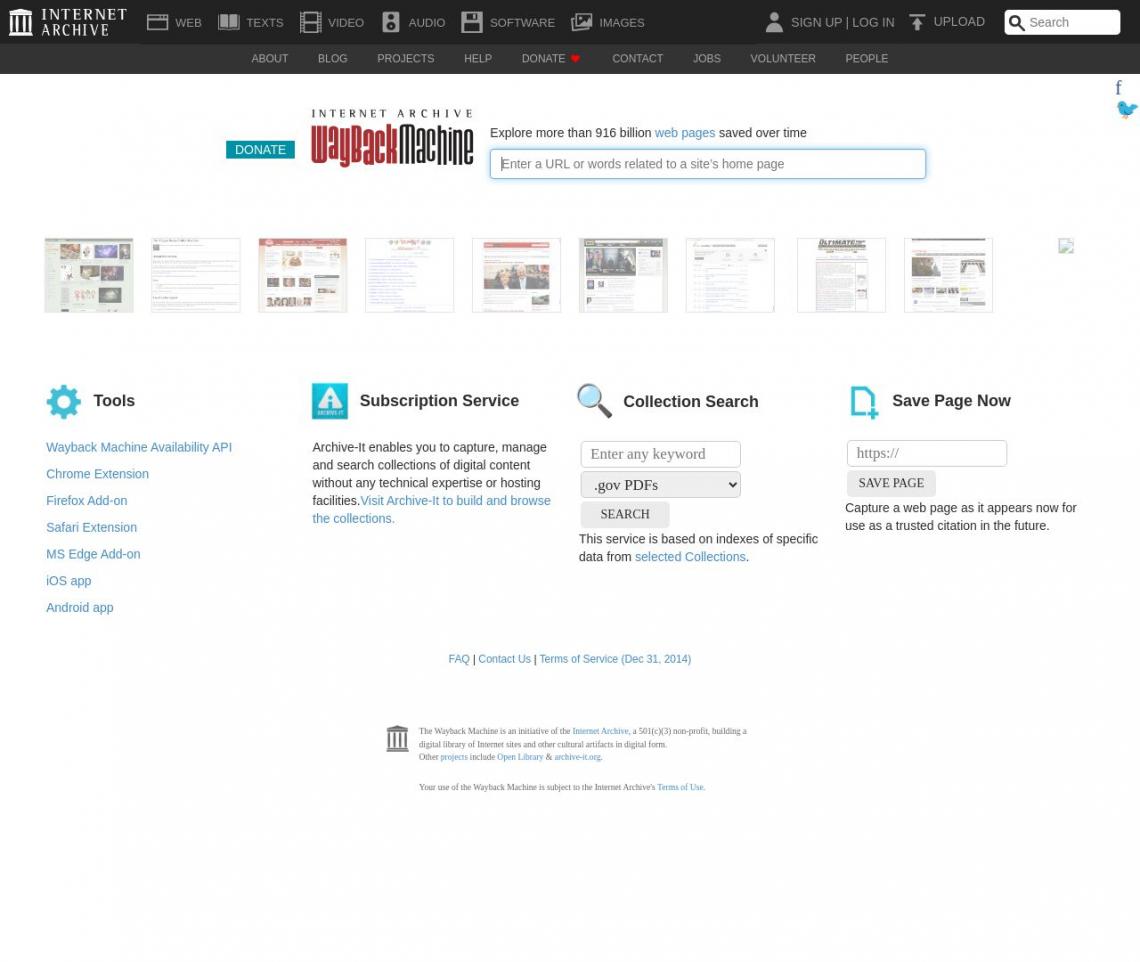
Task: Open the third archived site thumbnail
Action: point(302,276)
